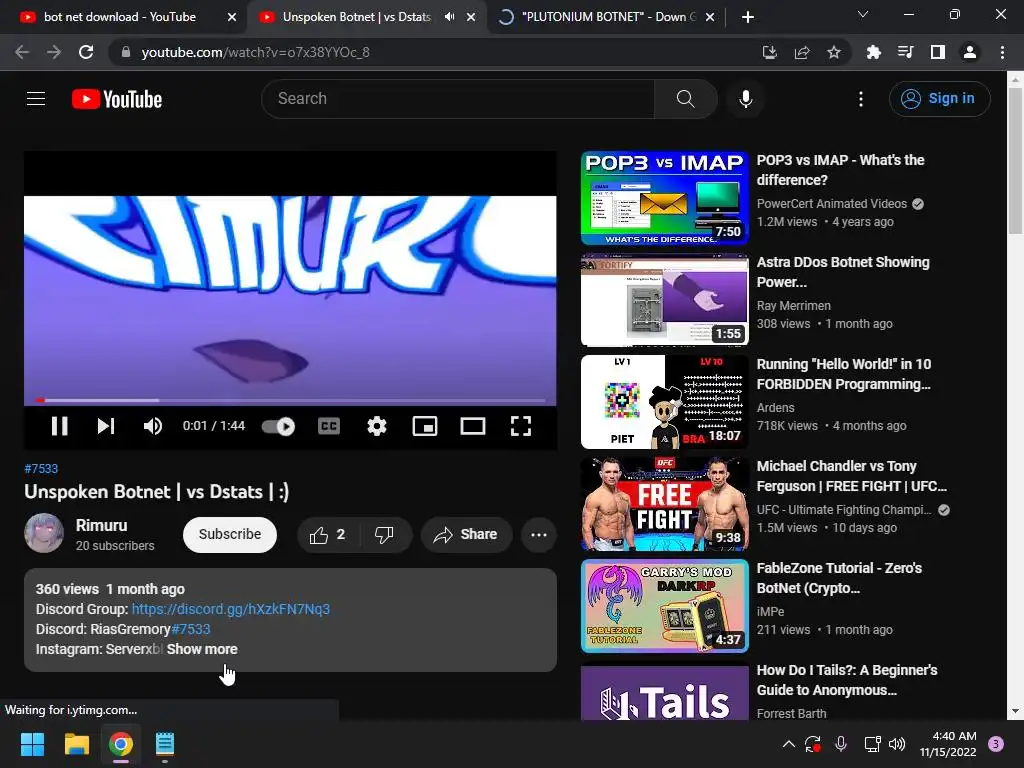
Task: Open a new browser tab
Action: pyautogui.click(x=748, y=18)
